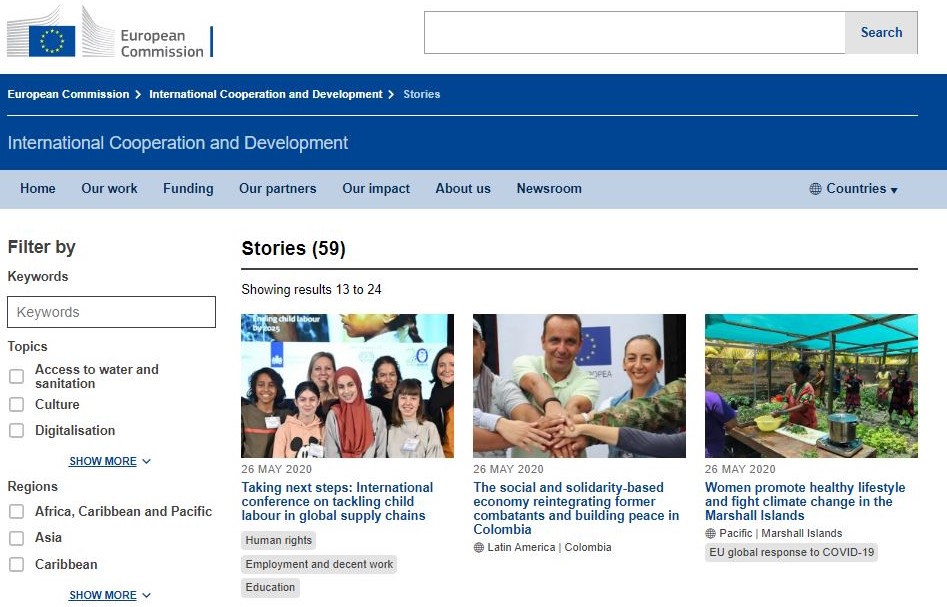Click the Stories (59) heading
Screen dimensions: 947x607
(x=294, y=249)
